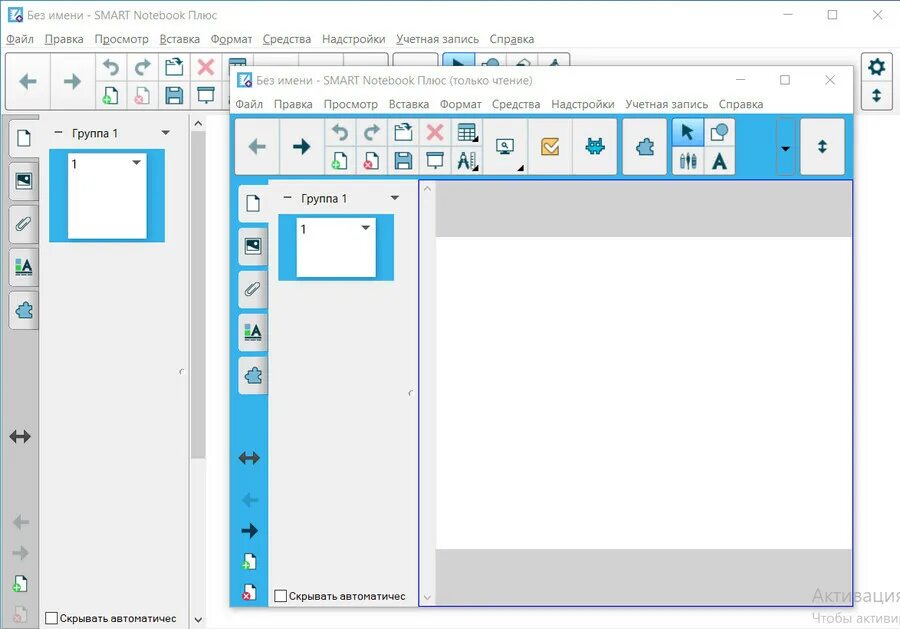Click scroll up arrow in front window canvas
900x629 pixels.
(427, 188)
